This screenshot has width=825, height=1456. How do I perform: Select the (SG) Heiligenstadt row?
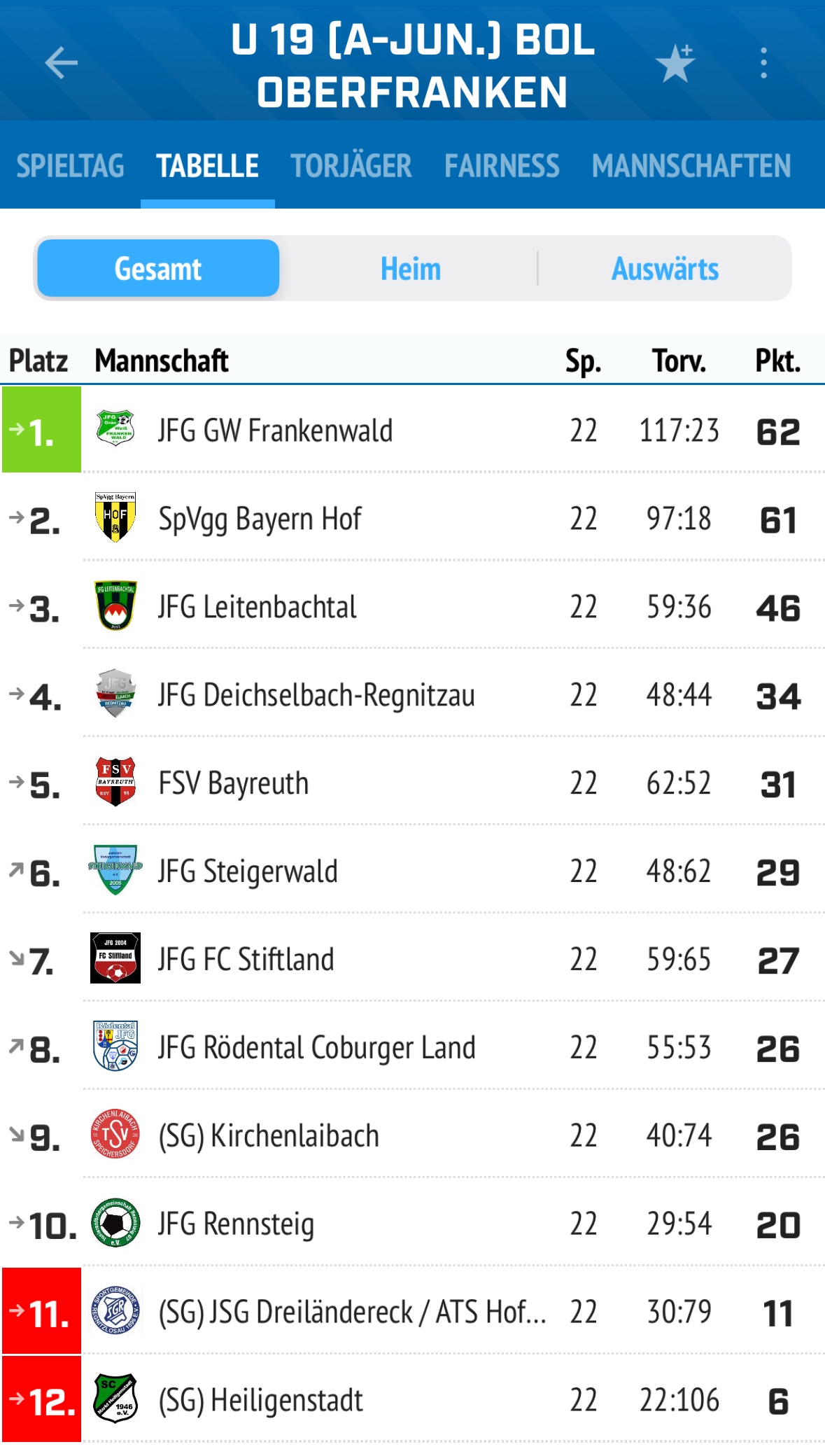[413, 1400]
